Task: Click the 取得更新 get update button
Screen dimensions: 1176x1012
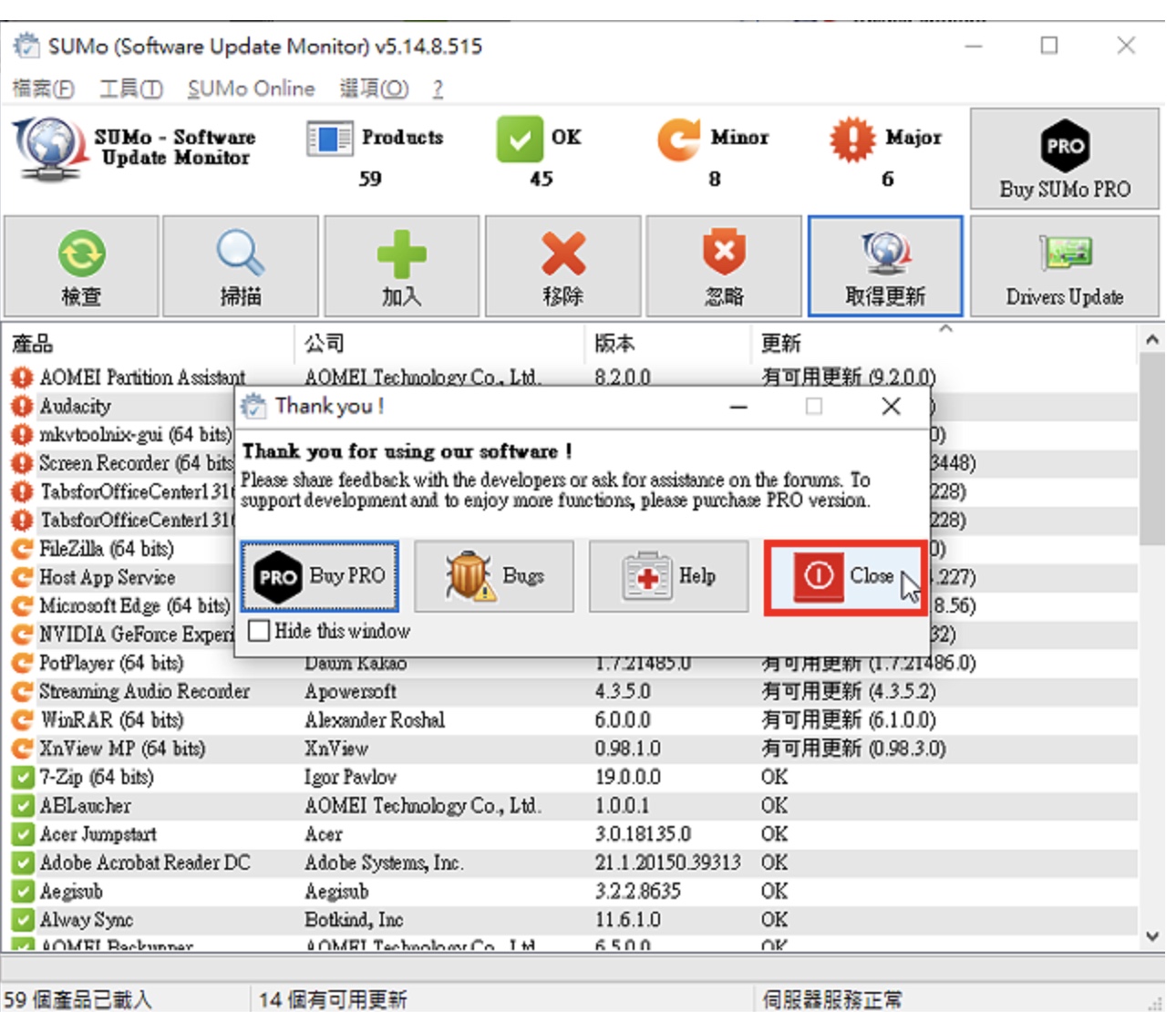Action: tap(885, 266)
